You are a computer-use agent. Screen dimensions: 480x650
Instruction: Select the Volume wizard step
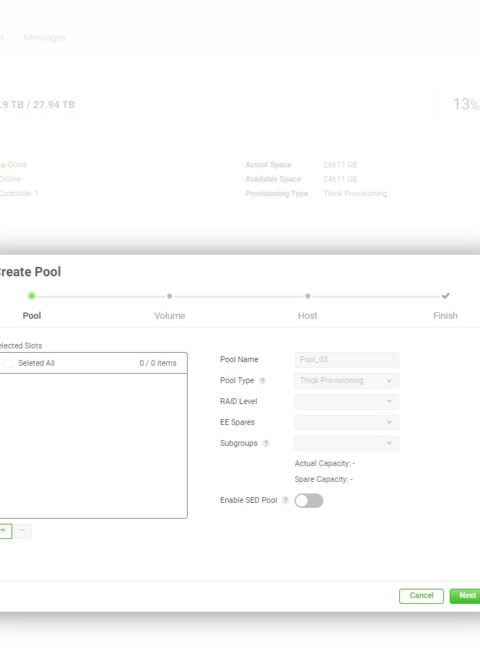pyautogui.click(x=170, y=315)
